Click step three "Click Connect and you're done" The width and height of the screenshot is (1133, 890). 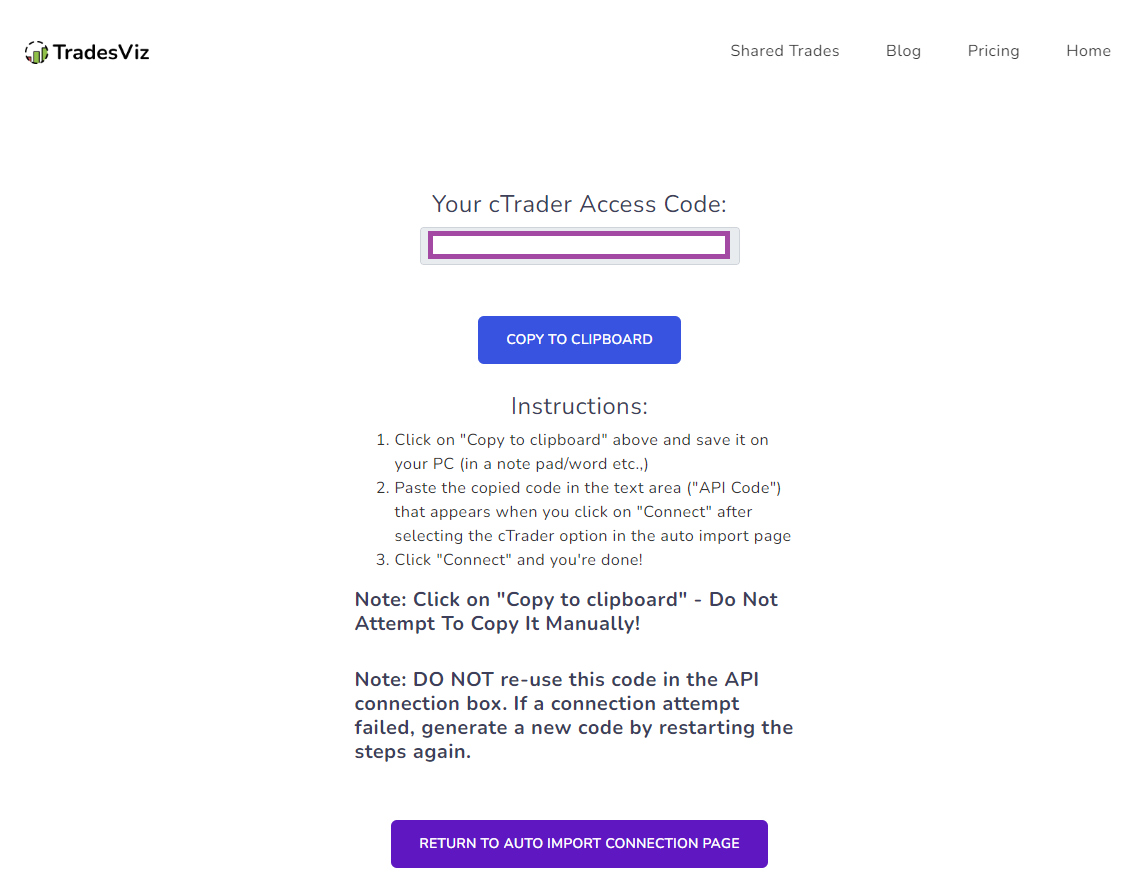pyautogui.click(x=509, y=560)
